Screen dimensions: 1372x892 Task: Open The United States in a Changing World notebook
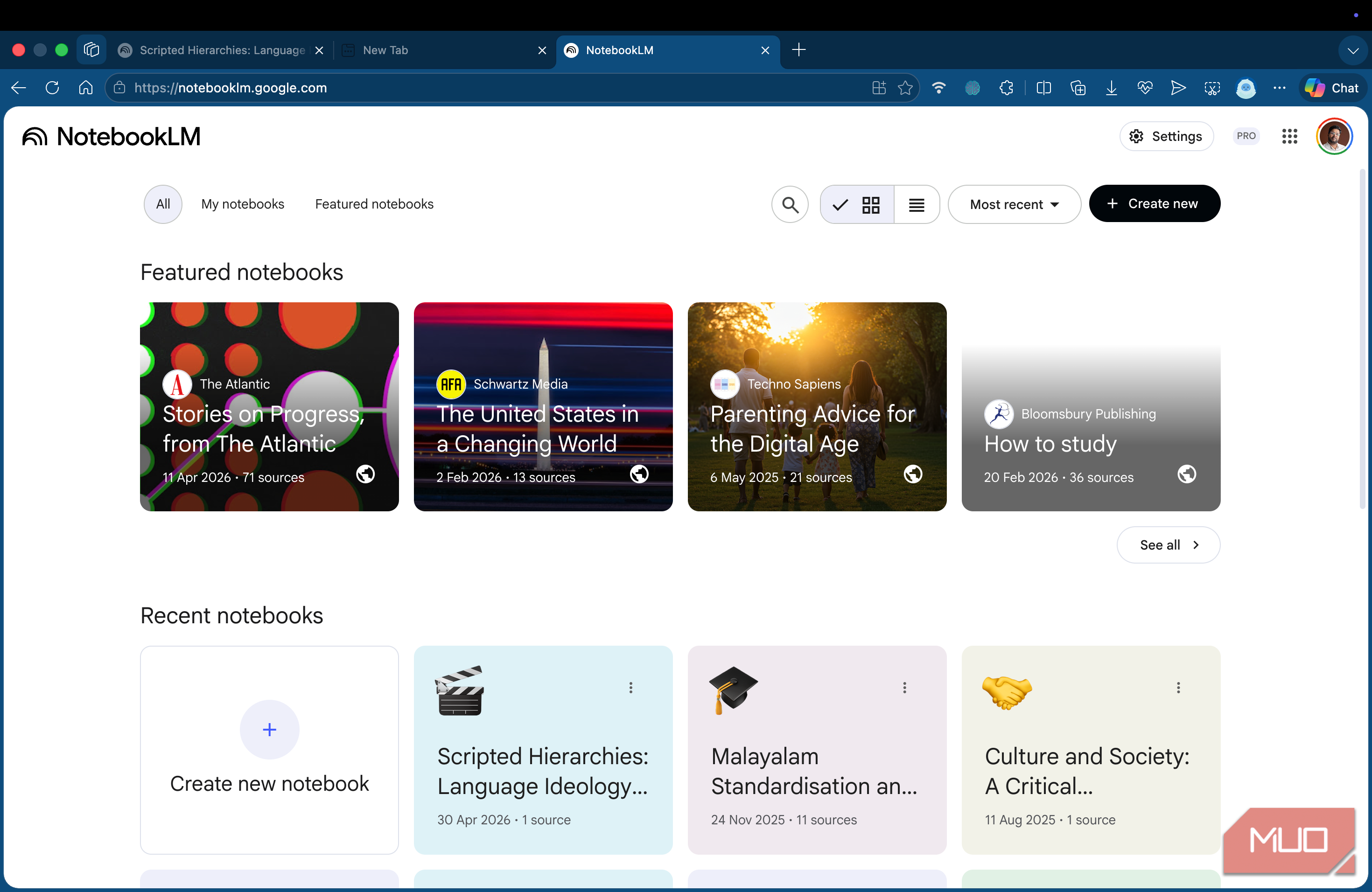[x=543, y=407]
